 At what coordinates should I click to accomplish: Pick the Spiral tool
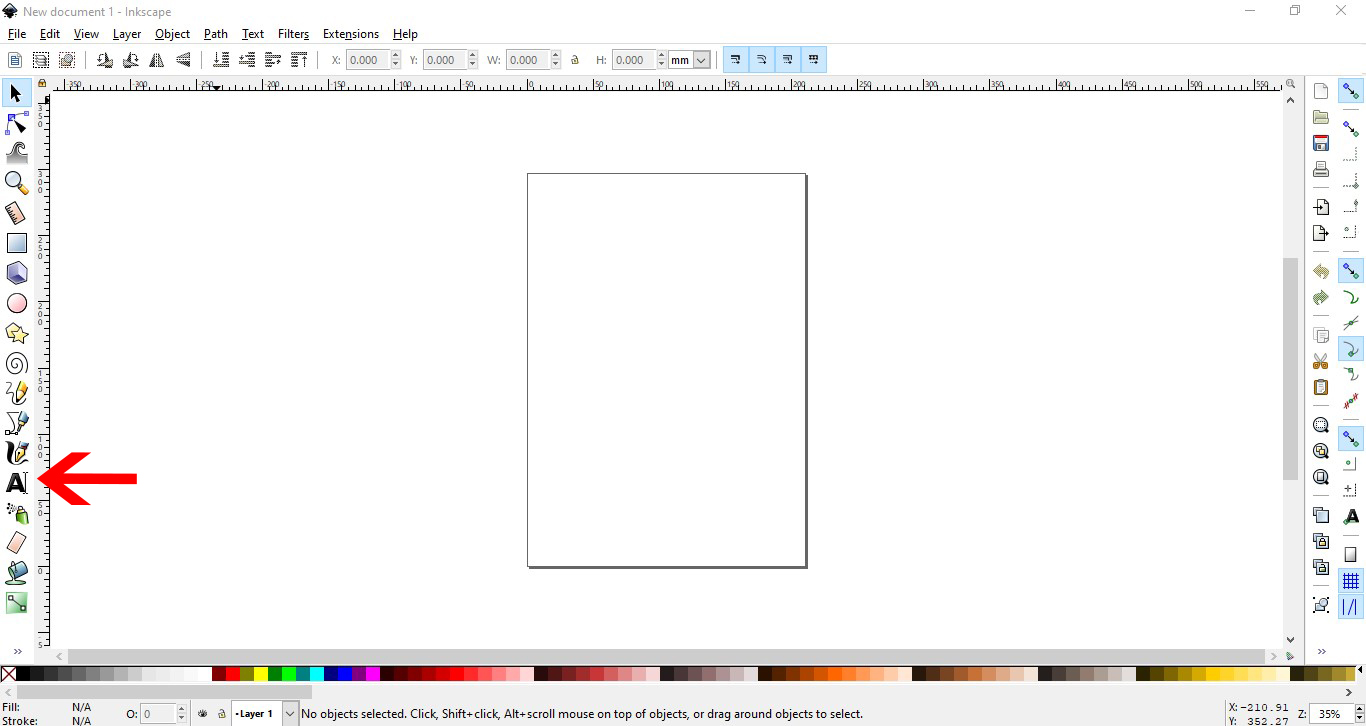pos(16,363)
